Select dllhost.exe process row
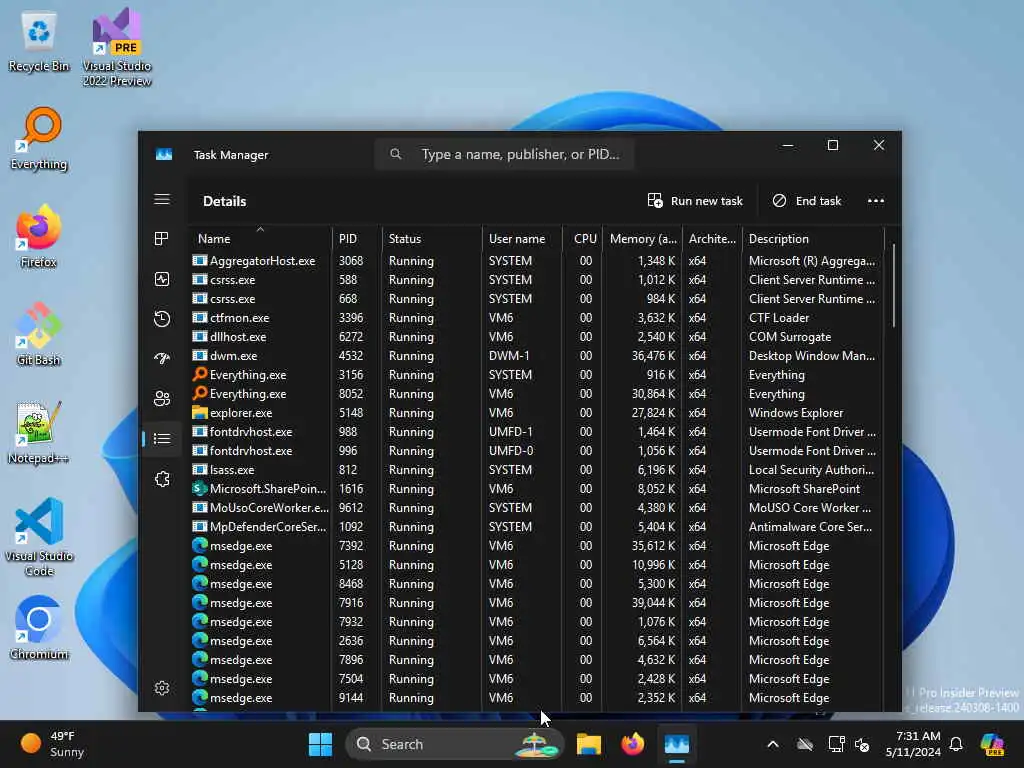Image resolution: width=1024 pixels, height=768 pixels. pyautogui.click(x=537, y=336)
